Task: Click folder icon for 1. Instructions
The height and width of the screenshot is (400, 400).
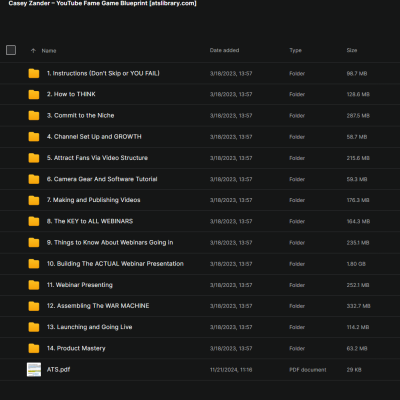Action: point(34,73)
